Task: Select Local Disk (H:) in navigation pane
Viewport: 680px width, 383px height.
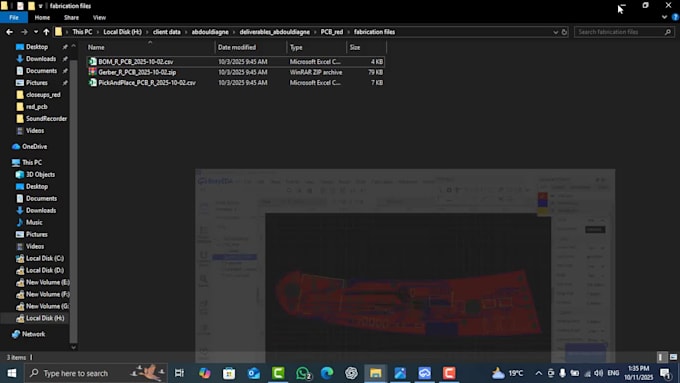Action: 45,318
